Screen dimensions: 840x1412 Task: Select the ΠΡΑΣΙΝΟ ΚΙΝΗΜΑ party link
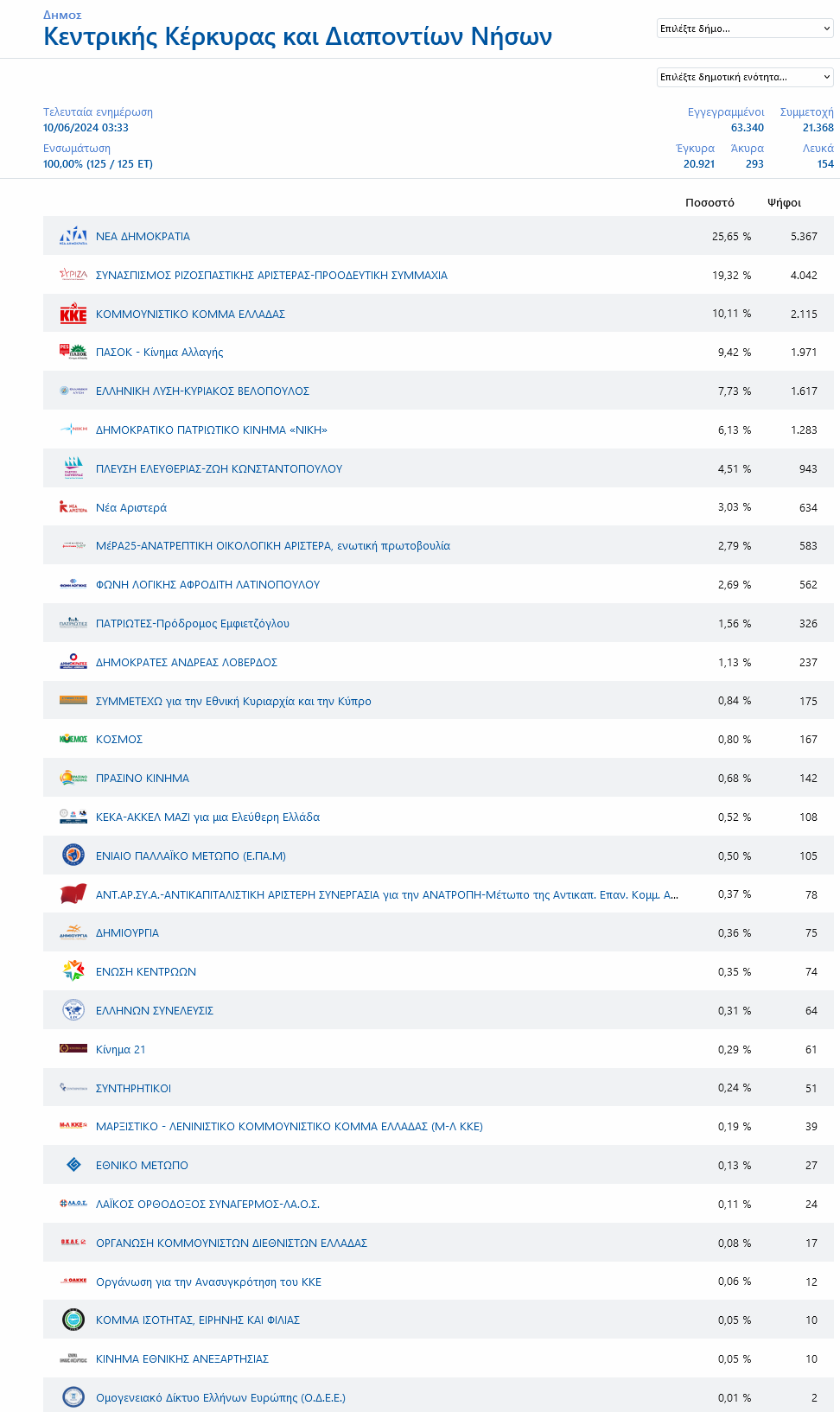[143, 779]
